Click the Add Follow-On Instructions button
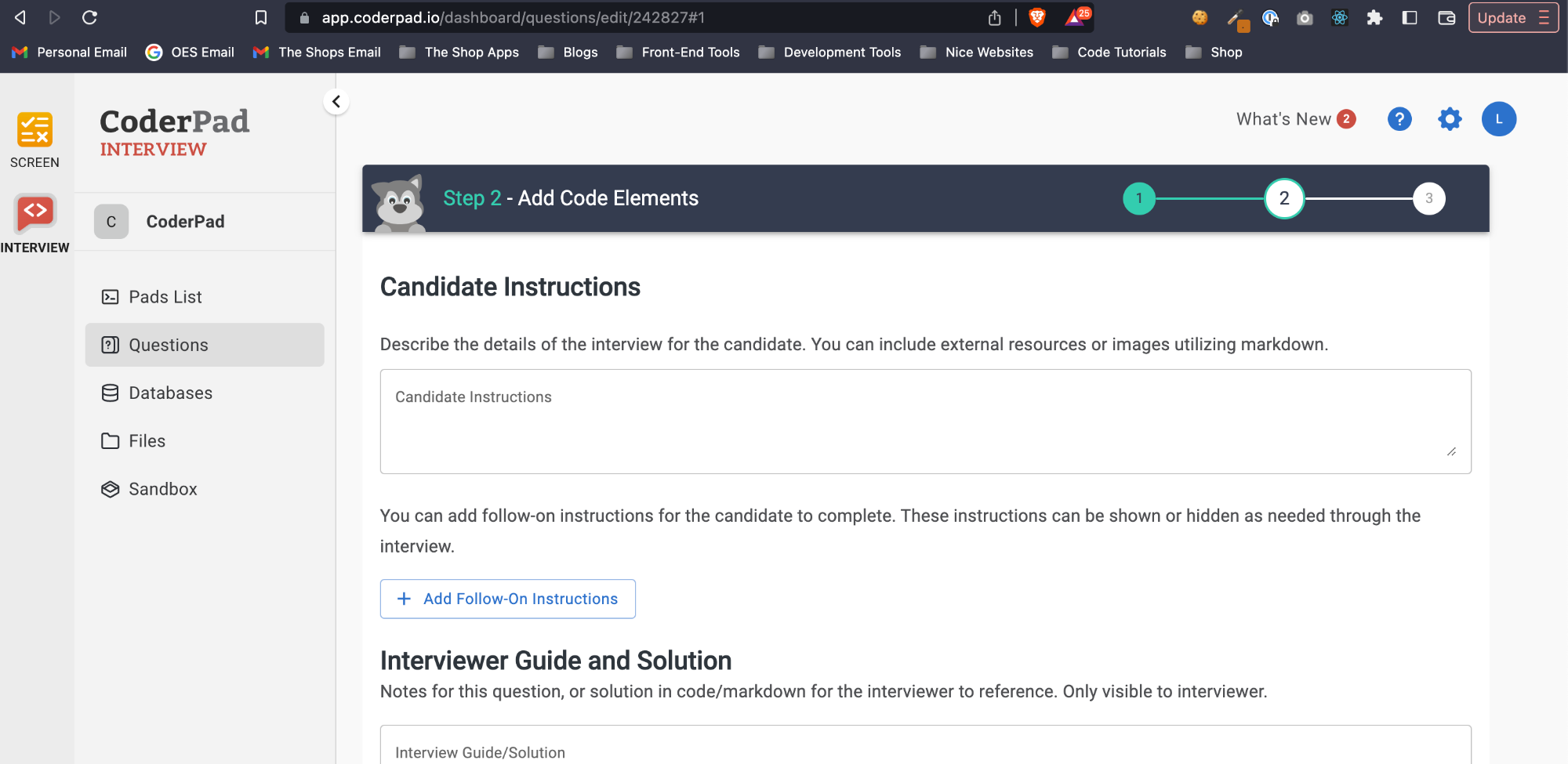This screenshot has width=1568, height=764. click(x=507, y=599)
